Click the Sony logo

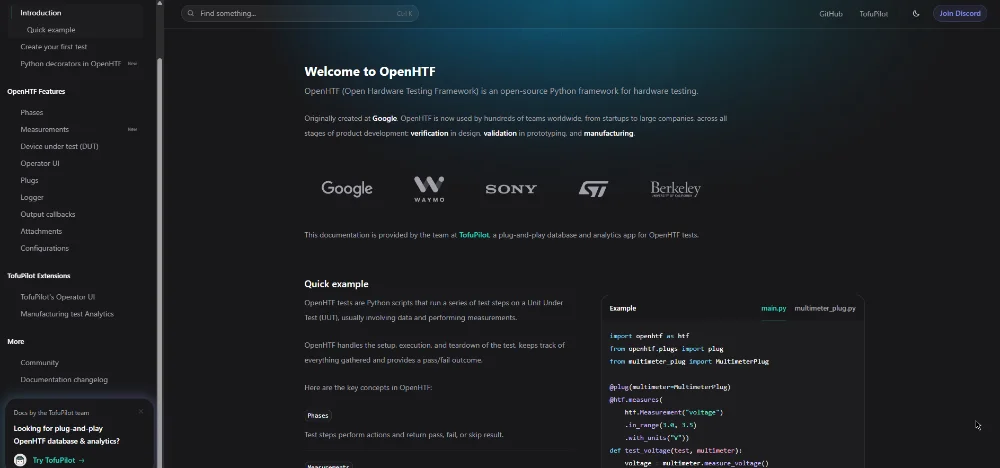tap(511, 189)
